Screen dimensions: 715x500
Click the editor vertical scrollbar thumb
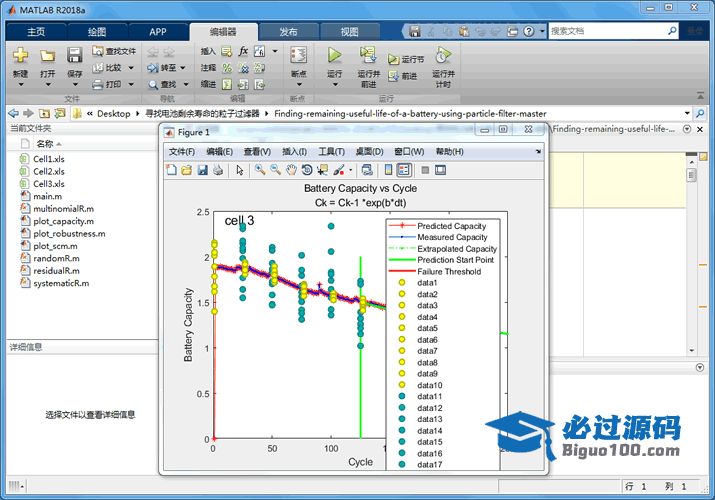pos(692,175)
